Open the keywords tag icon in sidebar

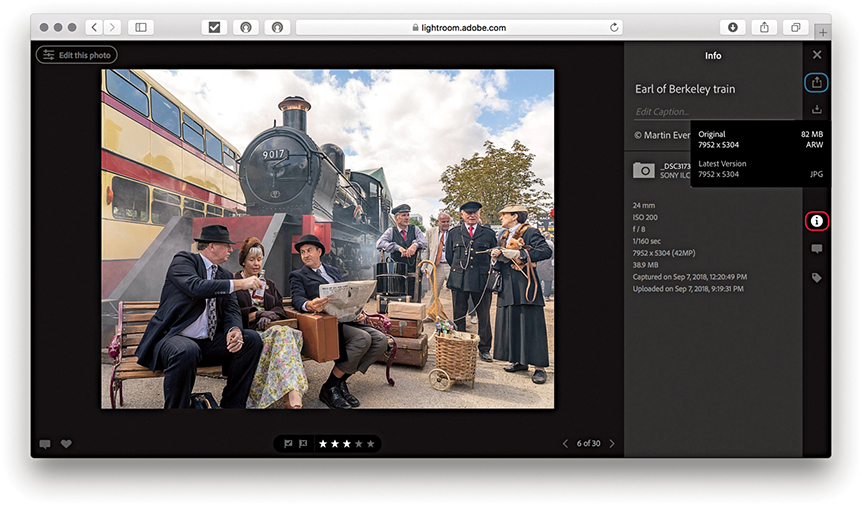tap(817, 278)
